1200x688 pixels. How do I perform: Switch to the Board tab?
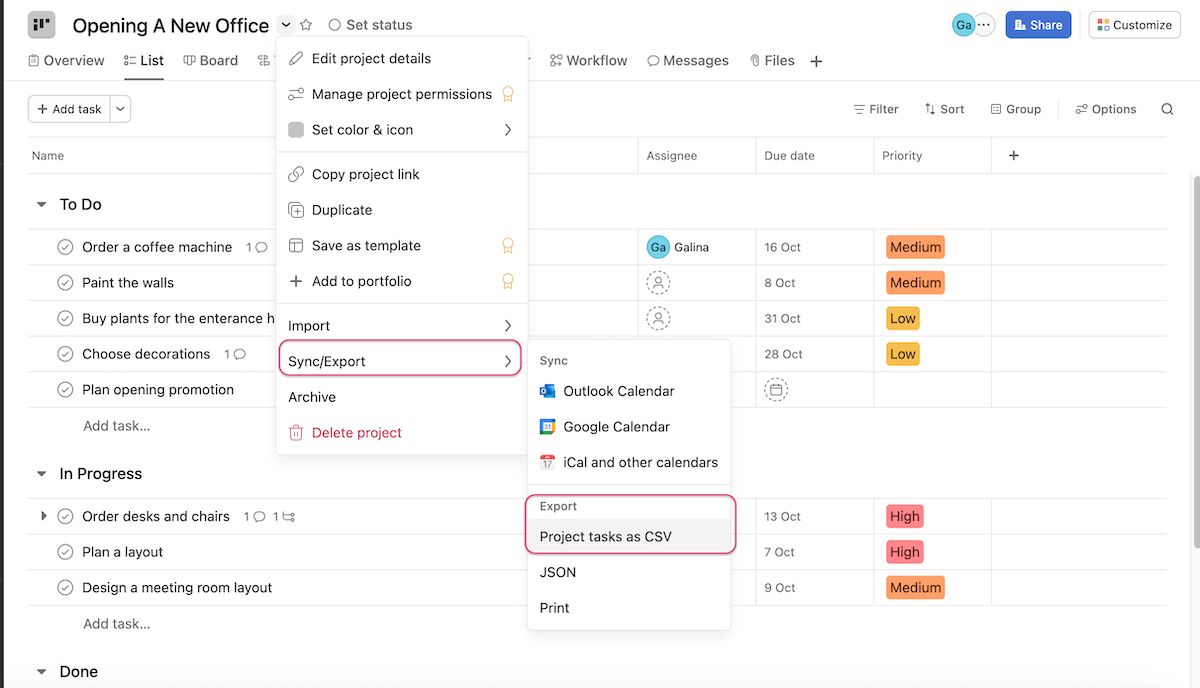(x=210, y=60)
